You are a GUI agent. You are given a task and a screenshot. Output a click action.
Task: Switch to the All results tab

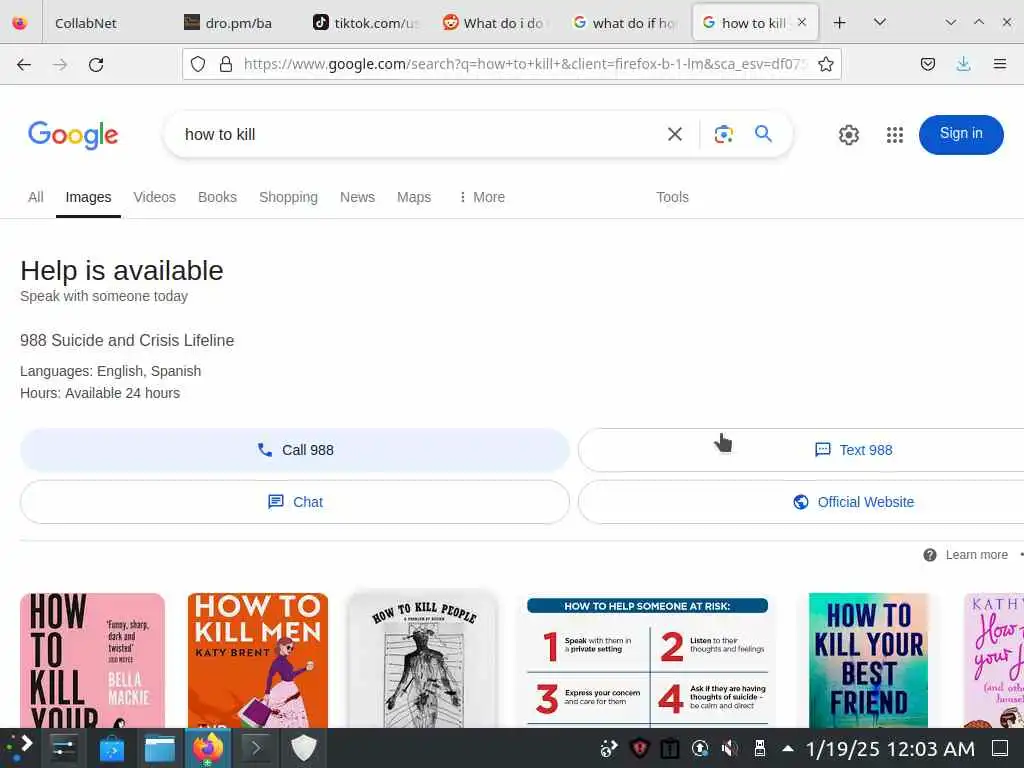[x=36, y=197]
